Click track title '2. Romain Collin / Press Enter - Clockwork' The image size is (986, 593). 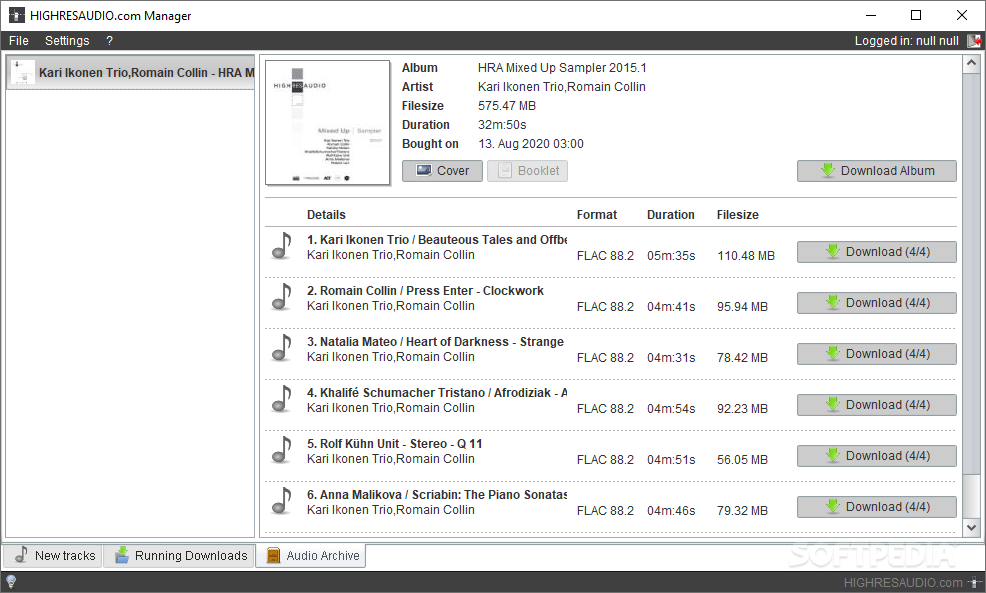tap(425, 291)
